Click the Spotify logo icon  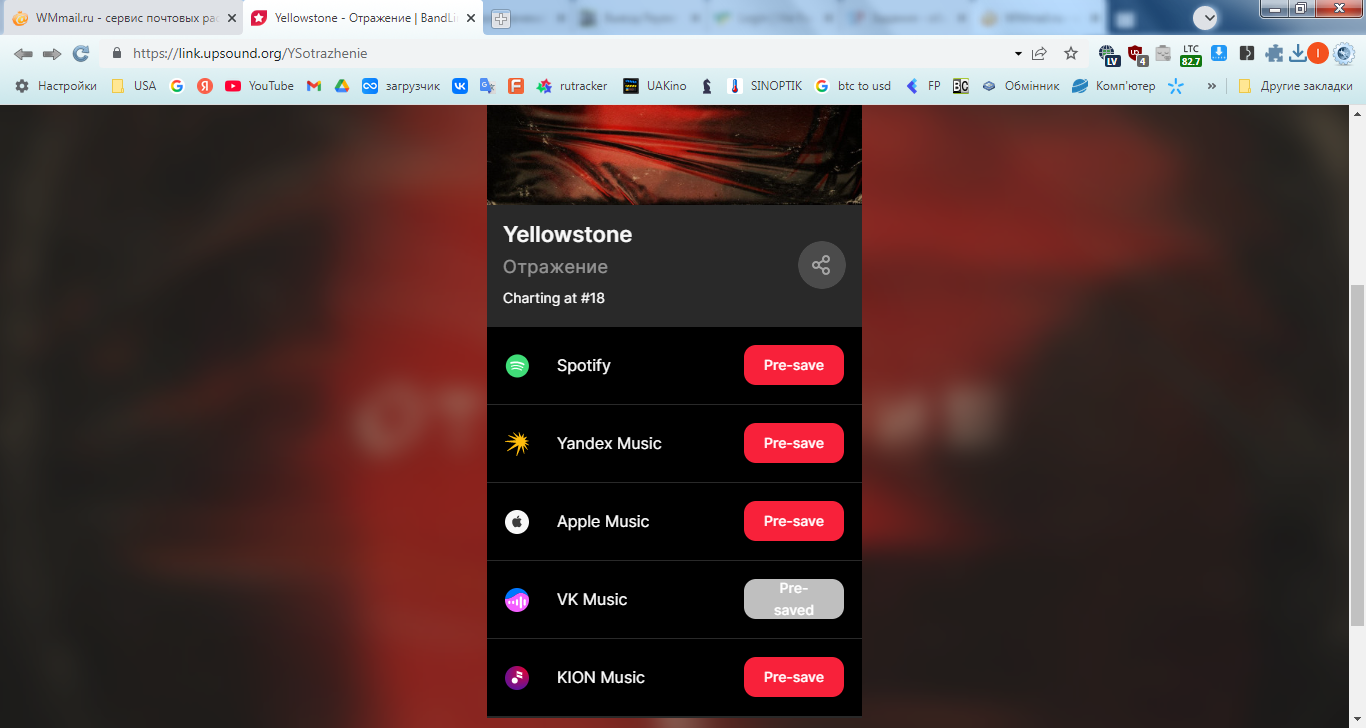[517, 366]
